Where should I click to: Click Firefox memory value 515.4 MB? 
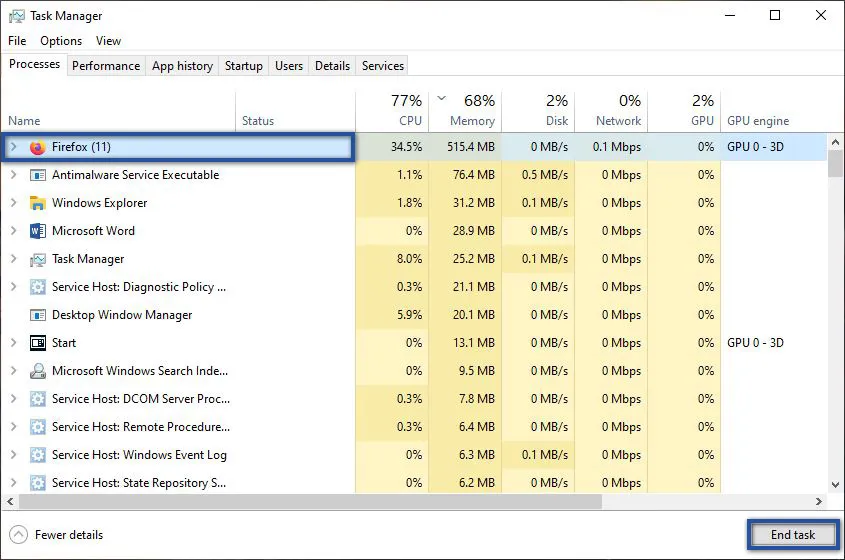pos(470,147)
